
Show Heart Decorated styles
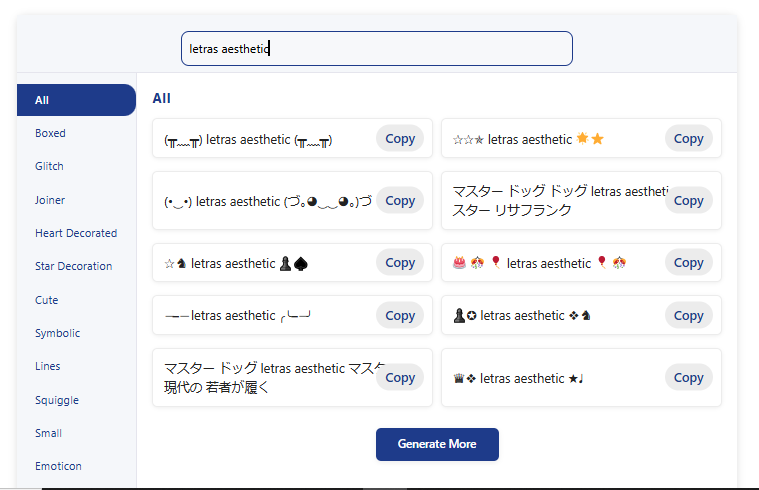(76, 233)
